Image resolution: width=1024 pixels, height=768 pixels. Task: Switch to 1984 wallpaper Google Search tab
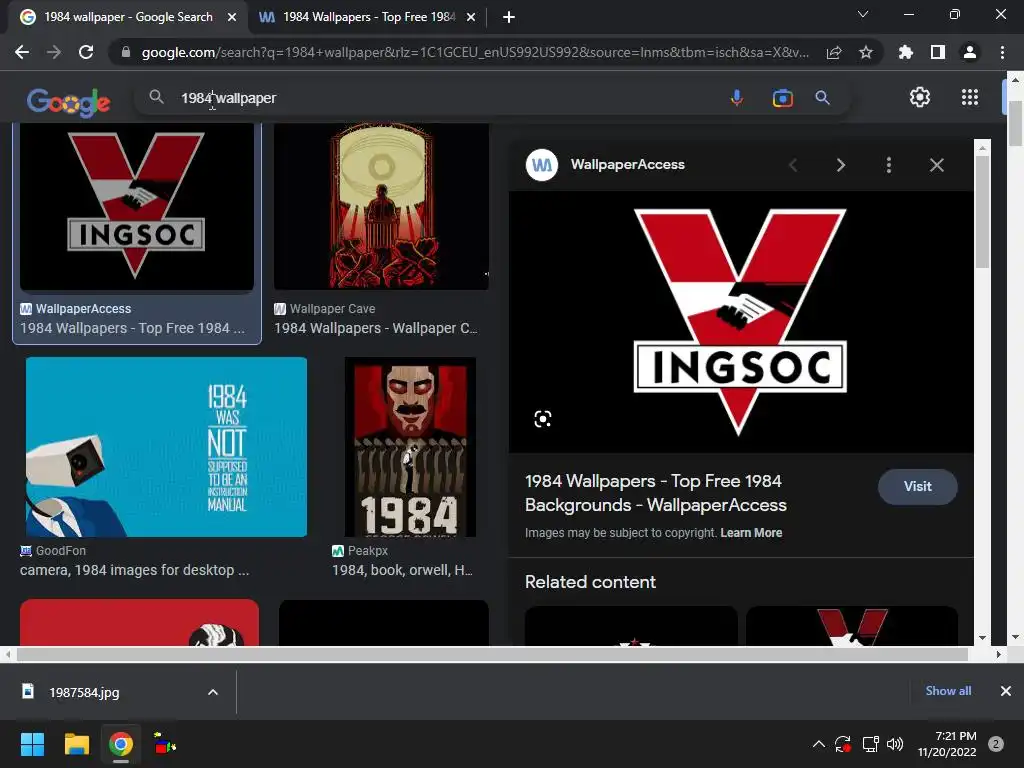coord(128,17)
